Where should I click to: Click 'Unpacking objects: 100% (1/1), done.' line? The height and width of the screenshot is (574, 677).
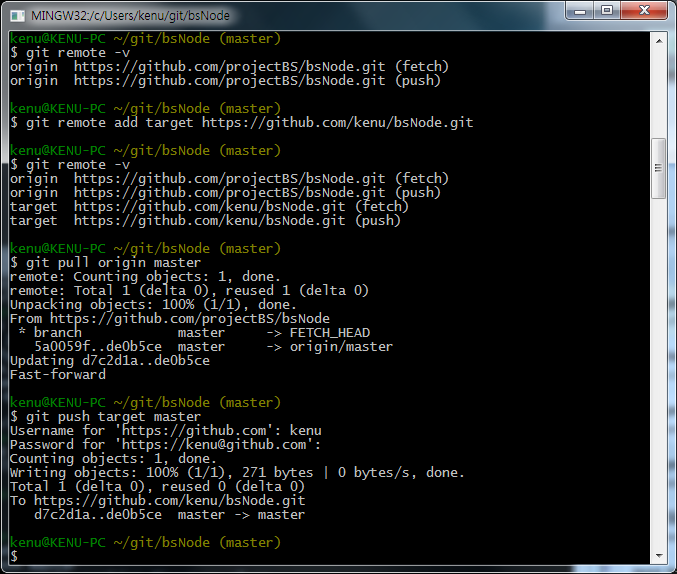pos(153,305)
